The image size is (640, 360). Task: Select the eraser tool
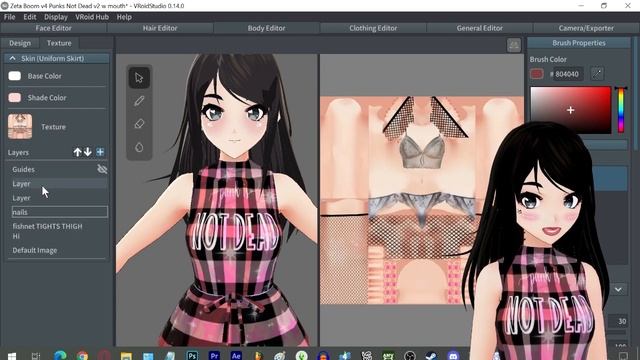point(139,124)
